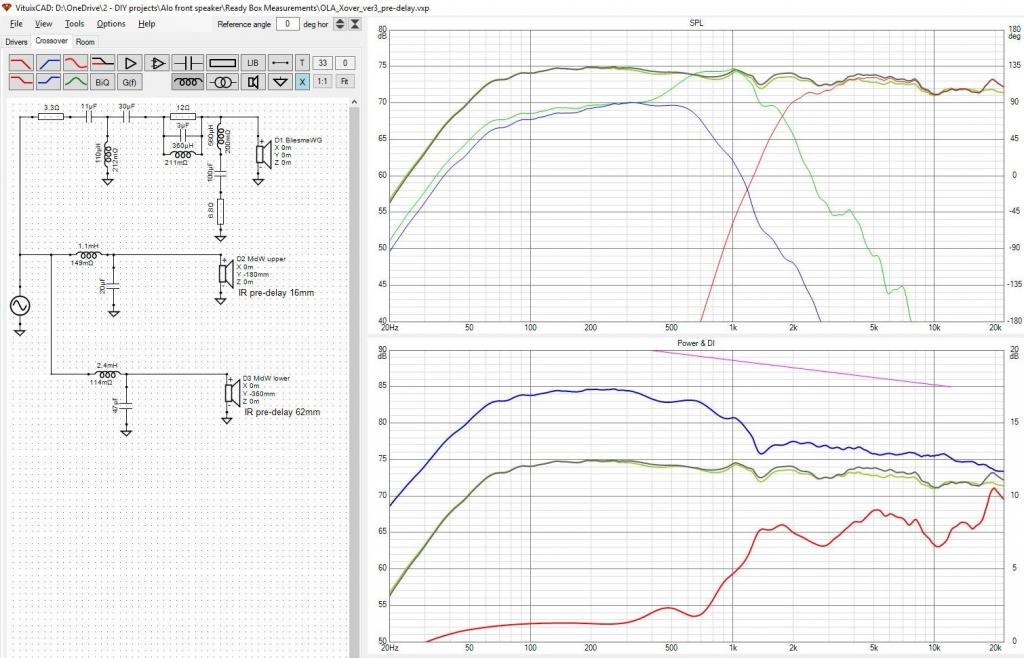Open the component LIB library button
This screenshot has width=1024, height=658.
point(253,63)
